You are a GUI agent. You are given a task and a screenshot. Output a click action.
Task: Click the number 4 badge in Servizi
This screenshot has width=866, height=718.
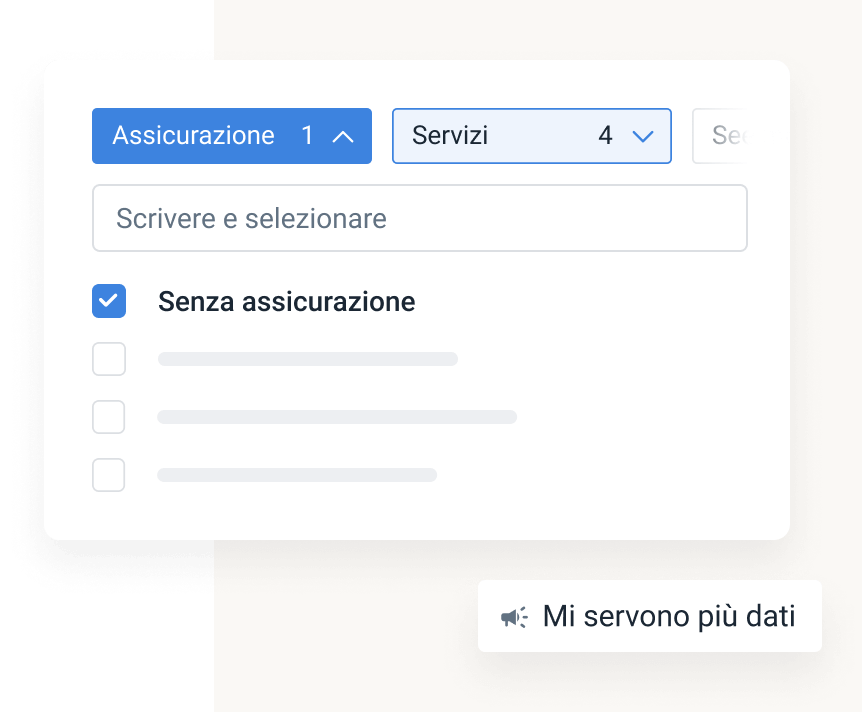tap(605, 136)
